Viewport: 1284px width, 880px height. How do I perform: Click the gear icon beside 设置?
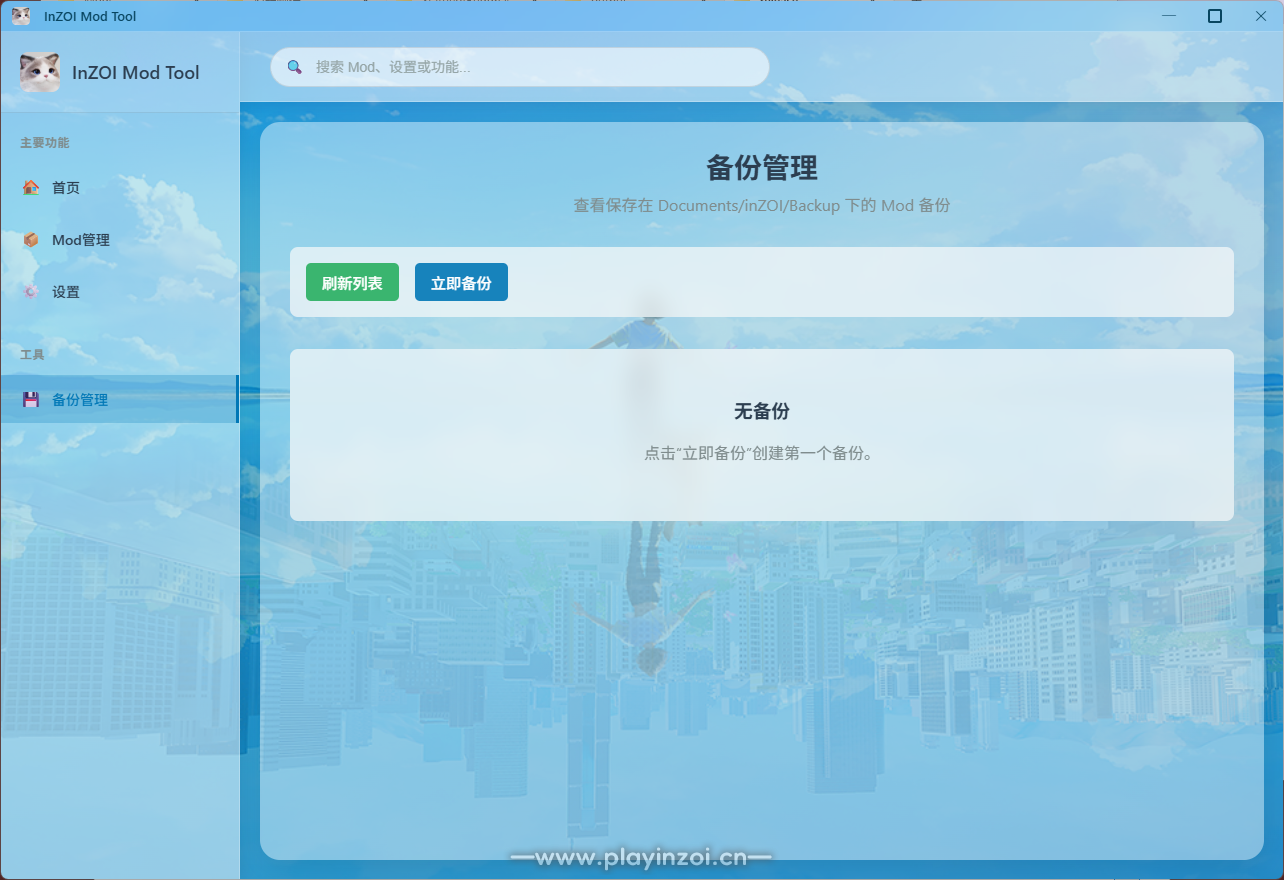pyautogui.click(x=31, y=292)
